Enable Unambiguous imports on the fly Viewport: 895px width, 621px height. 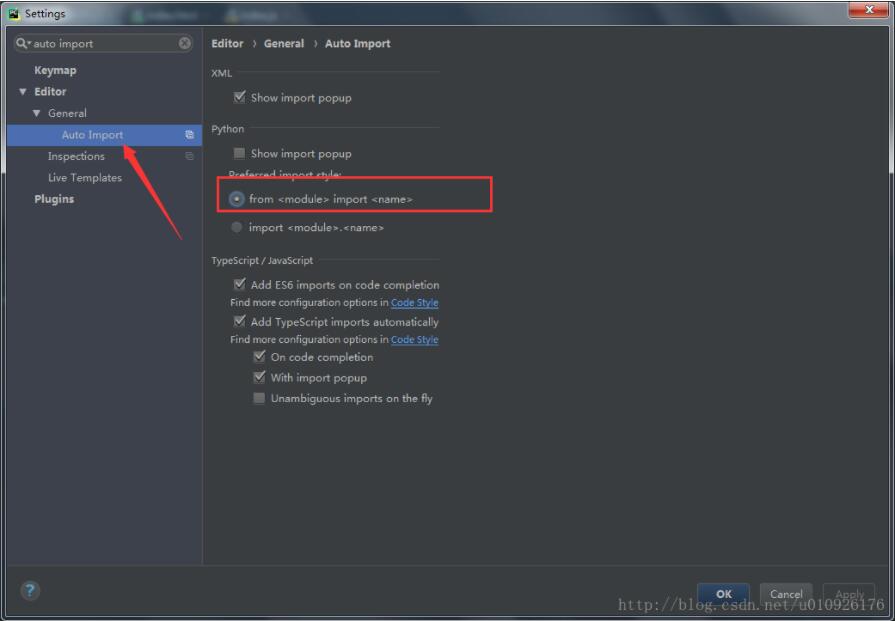click(x=258, y=398)
